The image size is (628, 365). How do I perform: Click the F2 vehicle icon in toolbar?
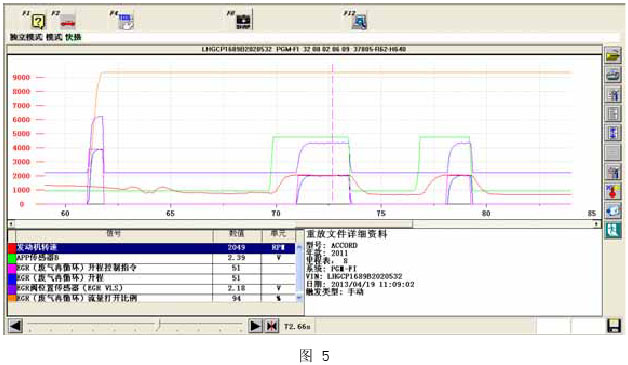click(x=68, y=21)
